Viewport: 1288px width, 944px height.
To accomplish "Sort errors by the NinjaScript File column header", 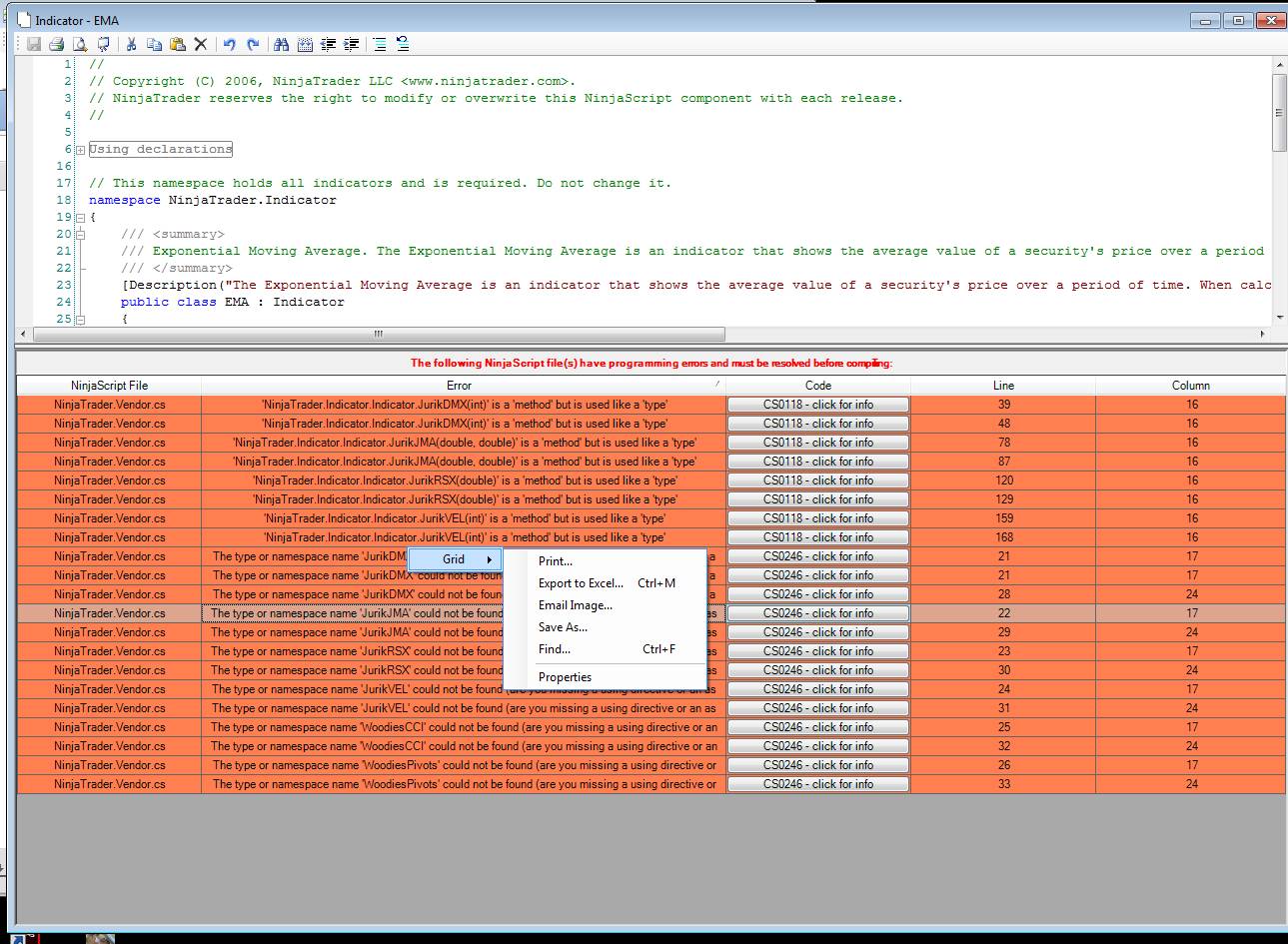I will 109,386.
